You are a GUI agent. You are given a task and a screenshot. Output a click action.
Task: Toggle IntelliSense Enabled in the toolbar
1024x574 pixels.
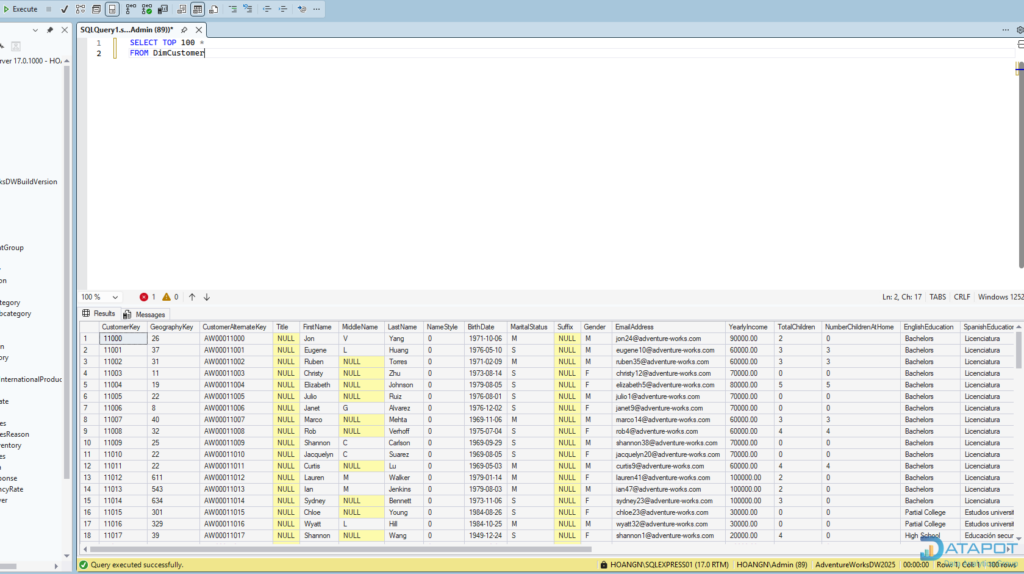(x=112, y=9)
